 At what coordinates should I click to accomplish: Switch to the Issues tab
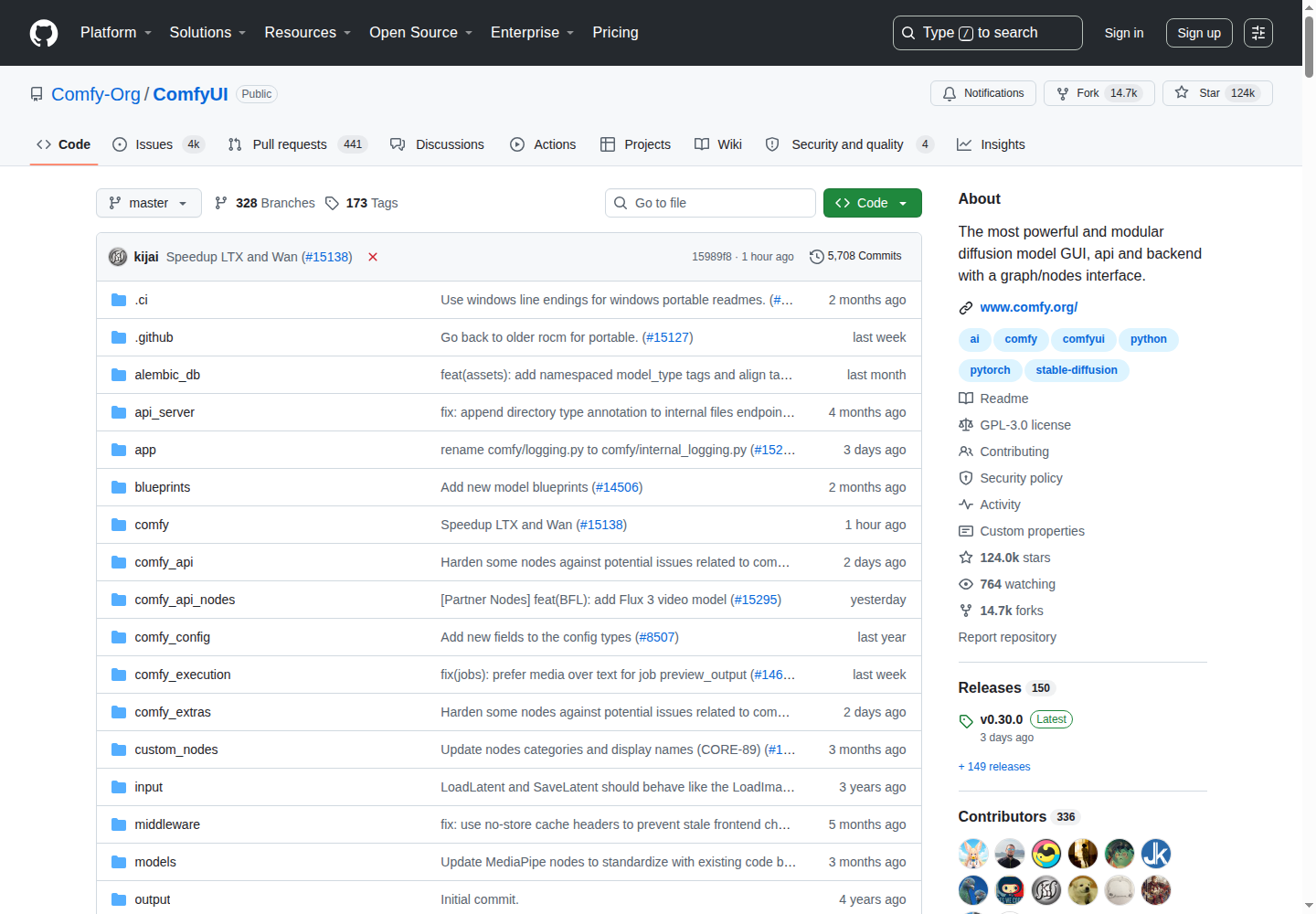(158, 144)
